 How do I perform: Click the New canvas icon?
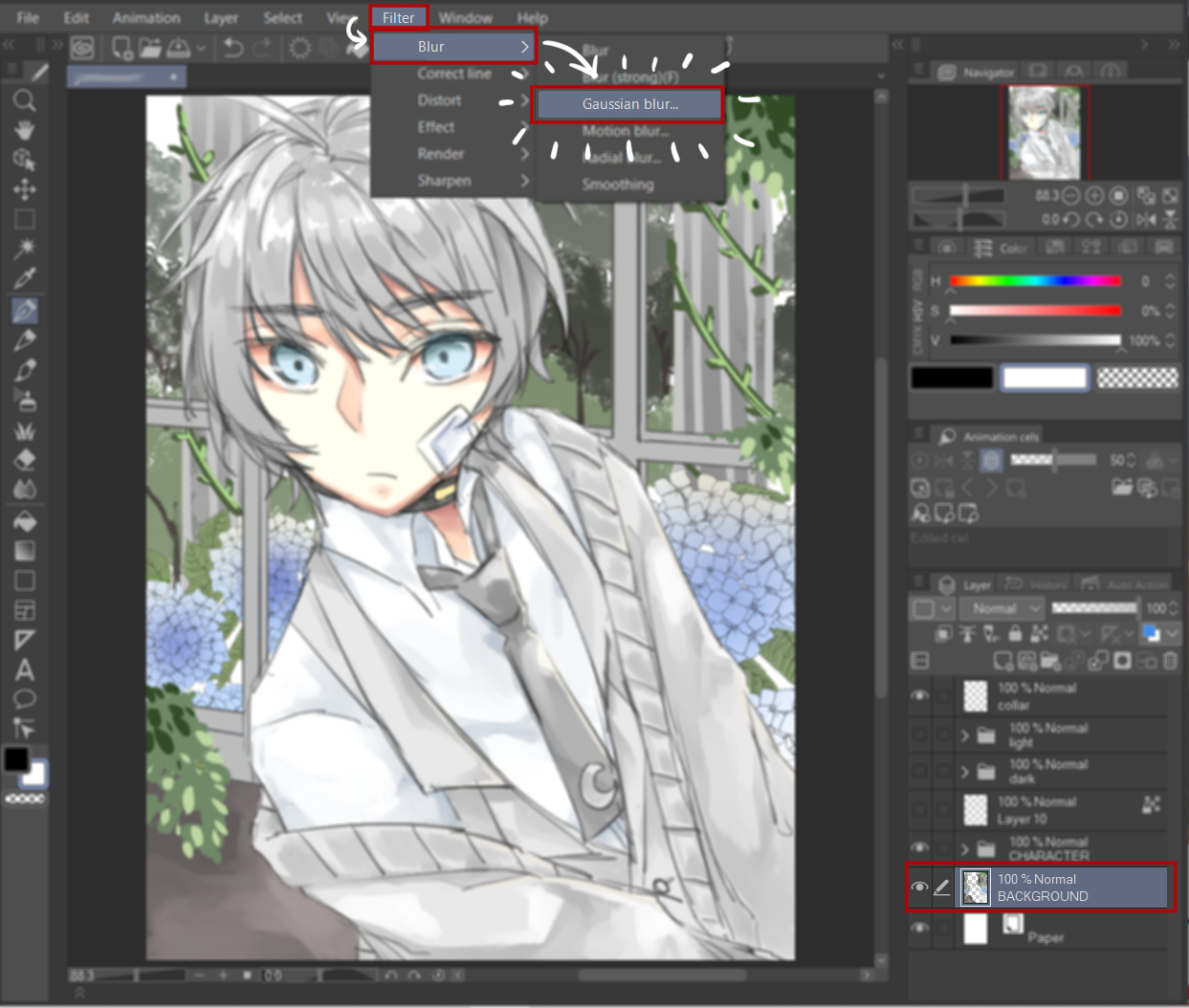[x=122, y=47]
